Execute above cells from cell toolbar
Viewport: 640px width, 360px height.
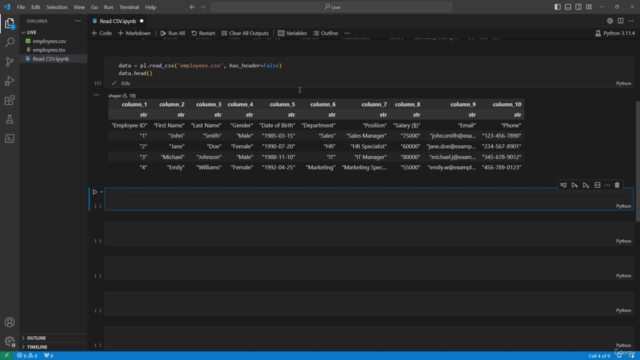pos(575,185)
